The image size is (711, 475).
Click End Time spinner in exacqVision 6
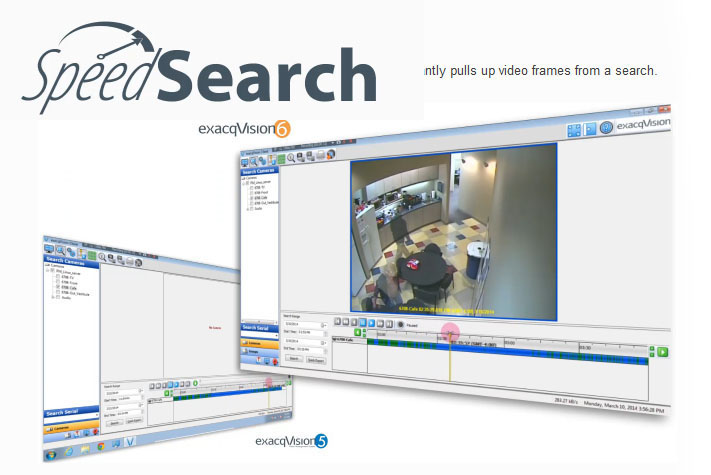pos(326,351)
